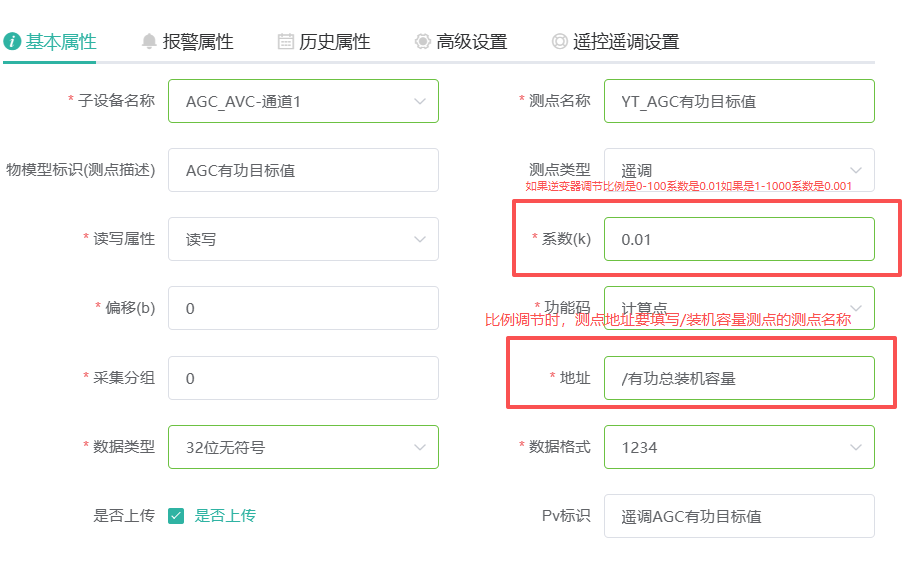Toggle the 是否上传 checkbox
This screenshot has height=567, width=913.
(176, 516)
